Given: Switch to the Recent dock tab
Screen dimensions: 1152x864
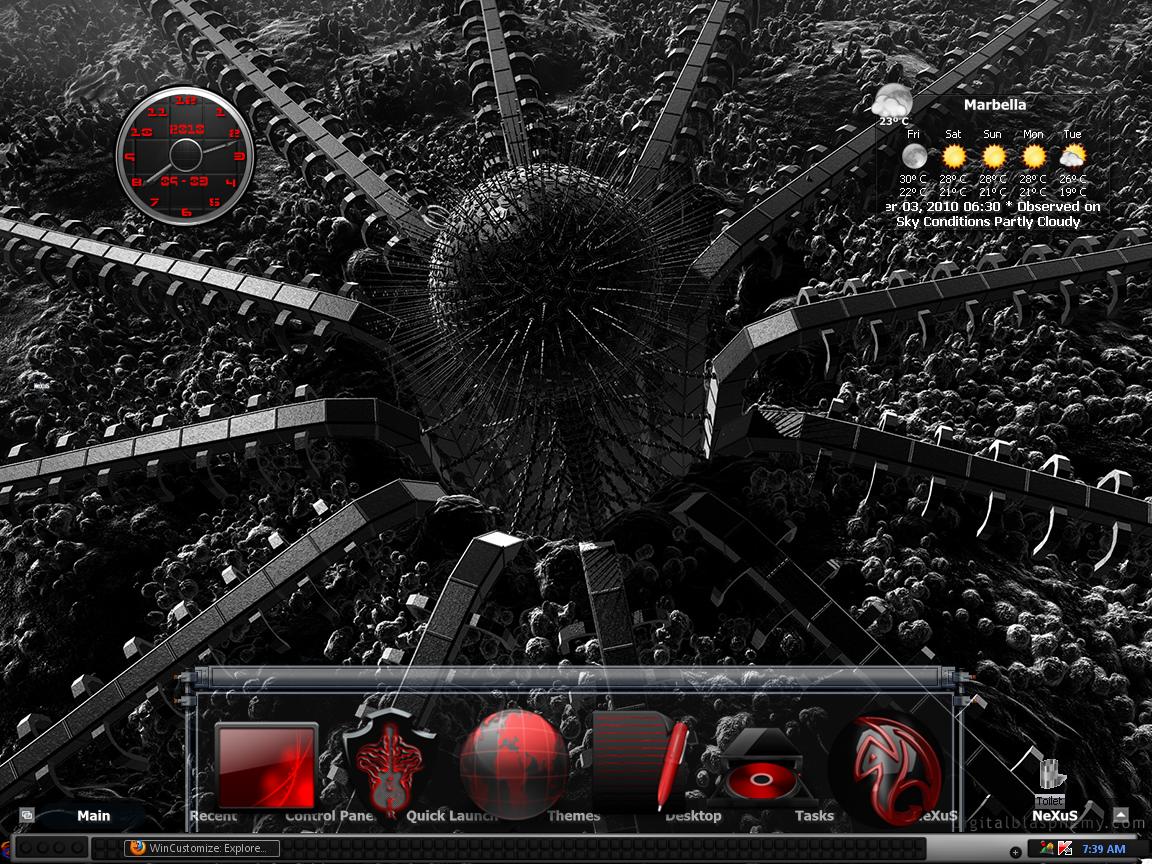Looking at the screenshot, I should coord(213,816).
